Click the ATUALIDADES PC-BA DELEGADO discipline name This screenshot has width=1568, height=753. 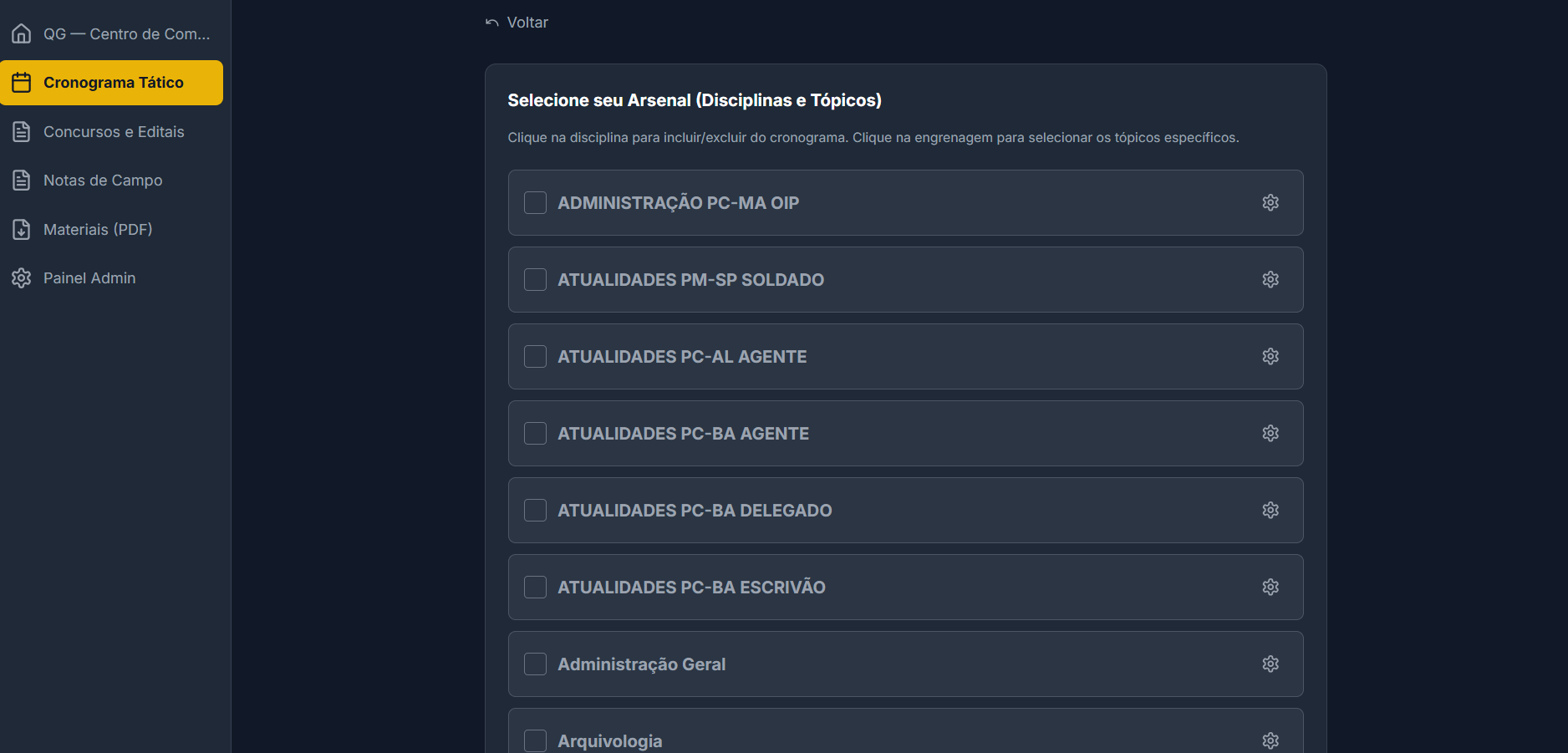click(x=695, y=511)
